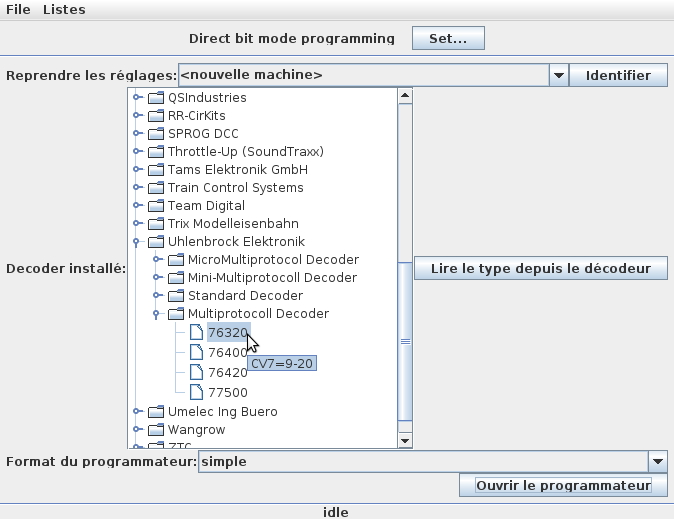
Task: Expand the Standard Decoder node
Action: [157, 295]
